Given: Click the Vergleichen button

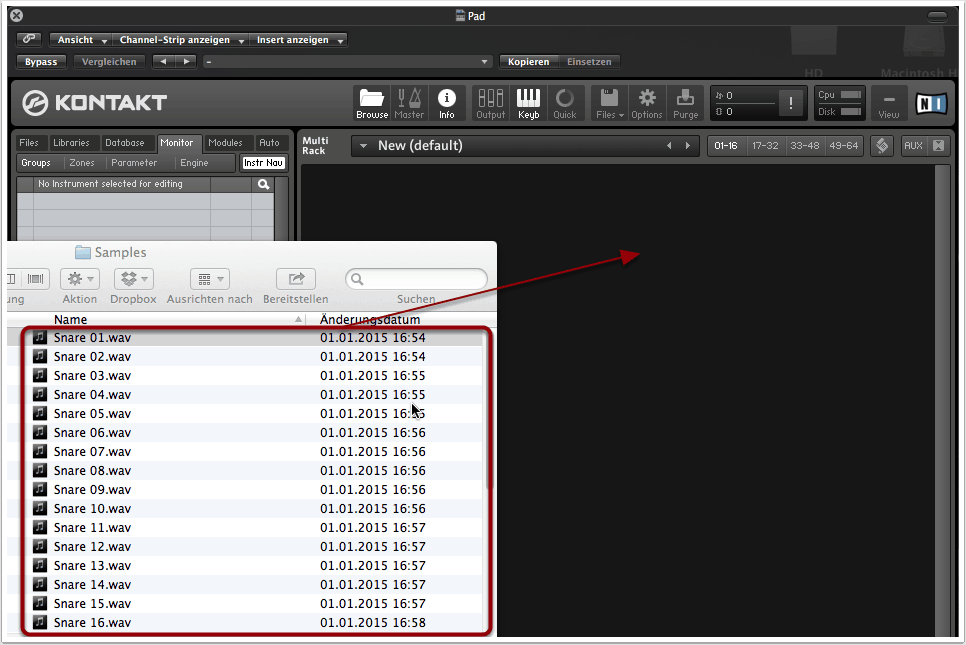Looking at the screenshot, I should point(109,62).
